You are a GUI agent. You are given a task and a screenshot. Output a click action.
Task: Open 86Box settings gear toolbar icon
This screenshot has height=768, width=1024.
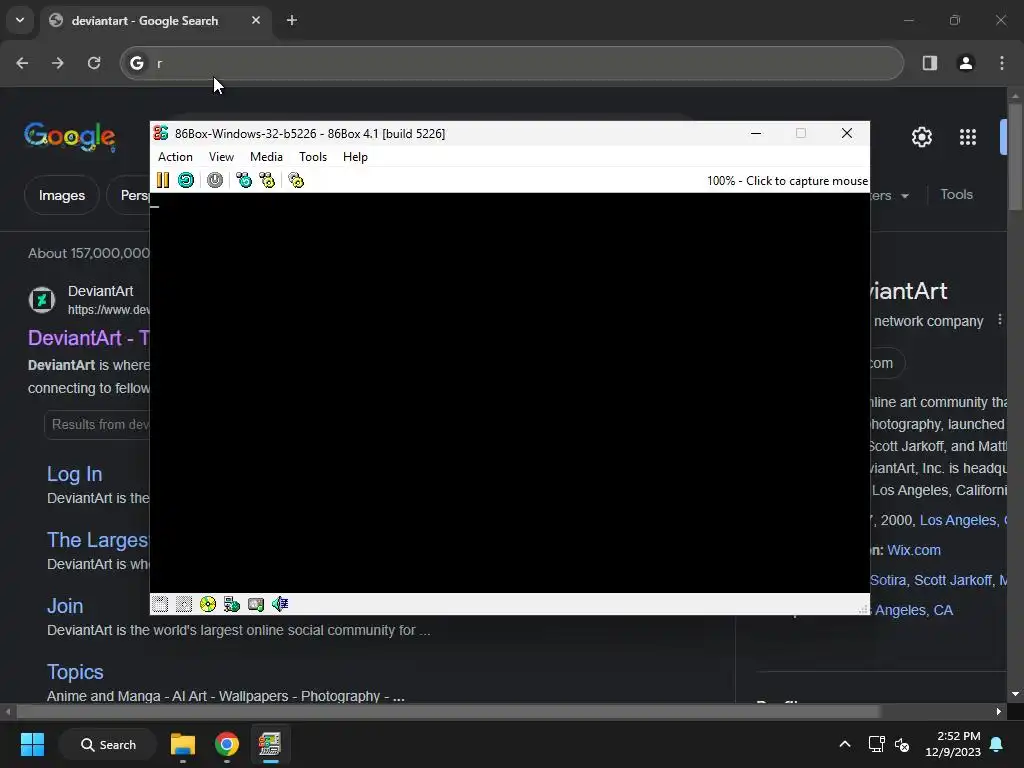[x=296, y=180]
